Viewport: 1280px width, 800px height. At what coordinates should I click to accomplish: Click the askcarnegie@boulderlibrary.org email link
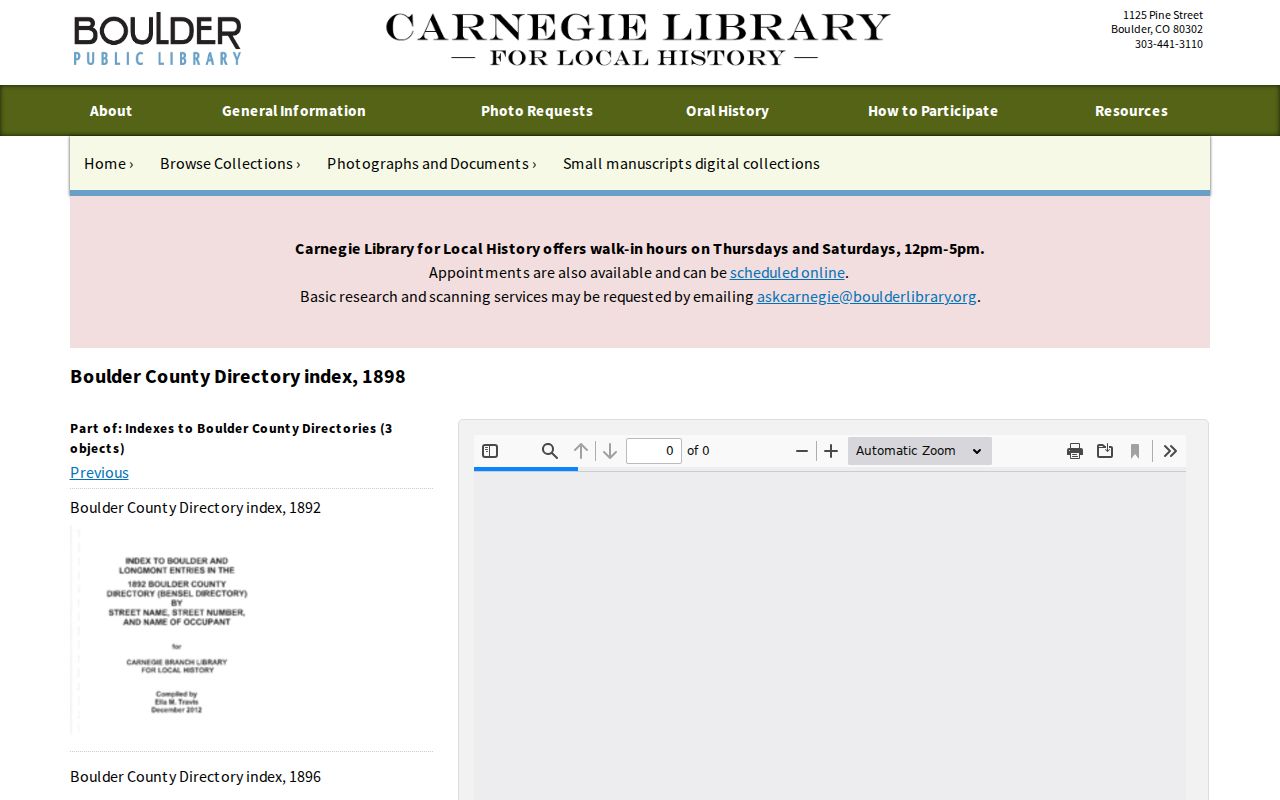point(867,296)
